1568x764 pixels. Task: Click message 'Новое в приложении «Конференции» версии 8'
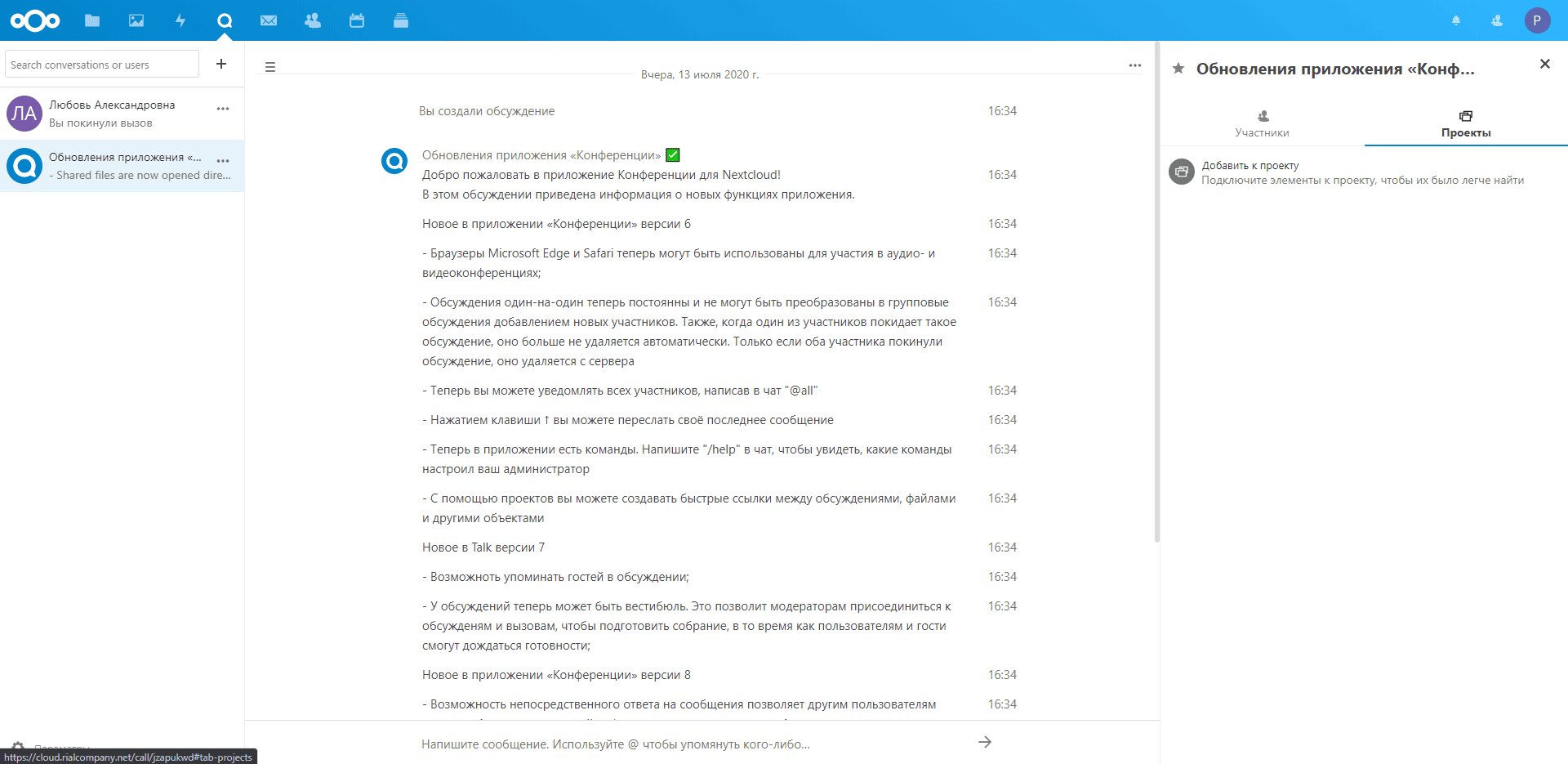coord(556,675)
